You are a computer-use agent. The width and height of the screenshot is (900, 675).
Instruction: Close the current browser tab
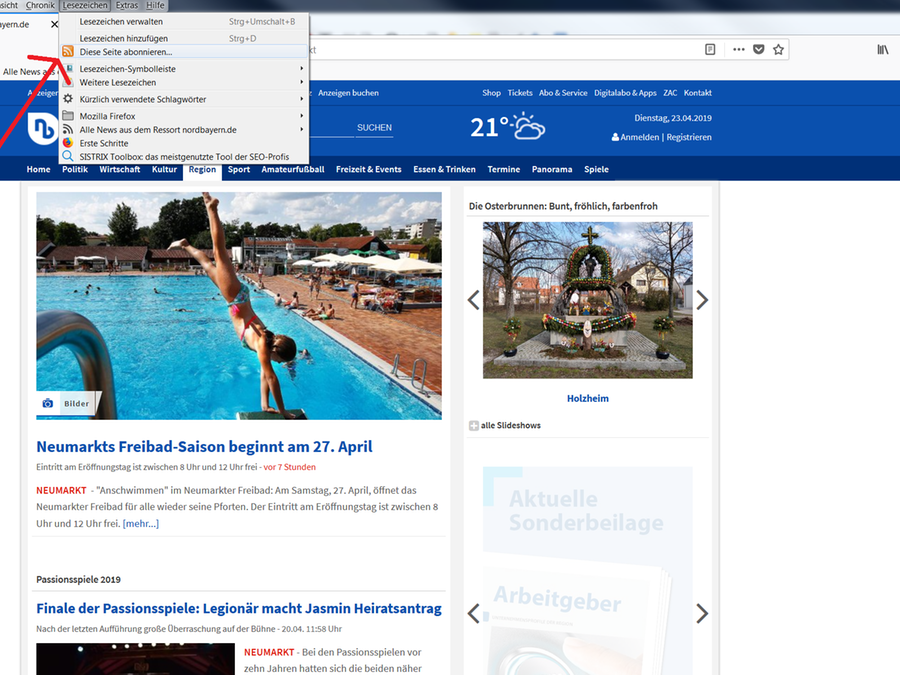(x=55, y=24)
